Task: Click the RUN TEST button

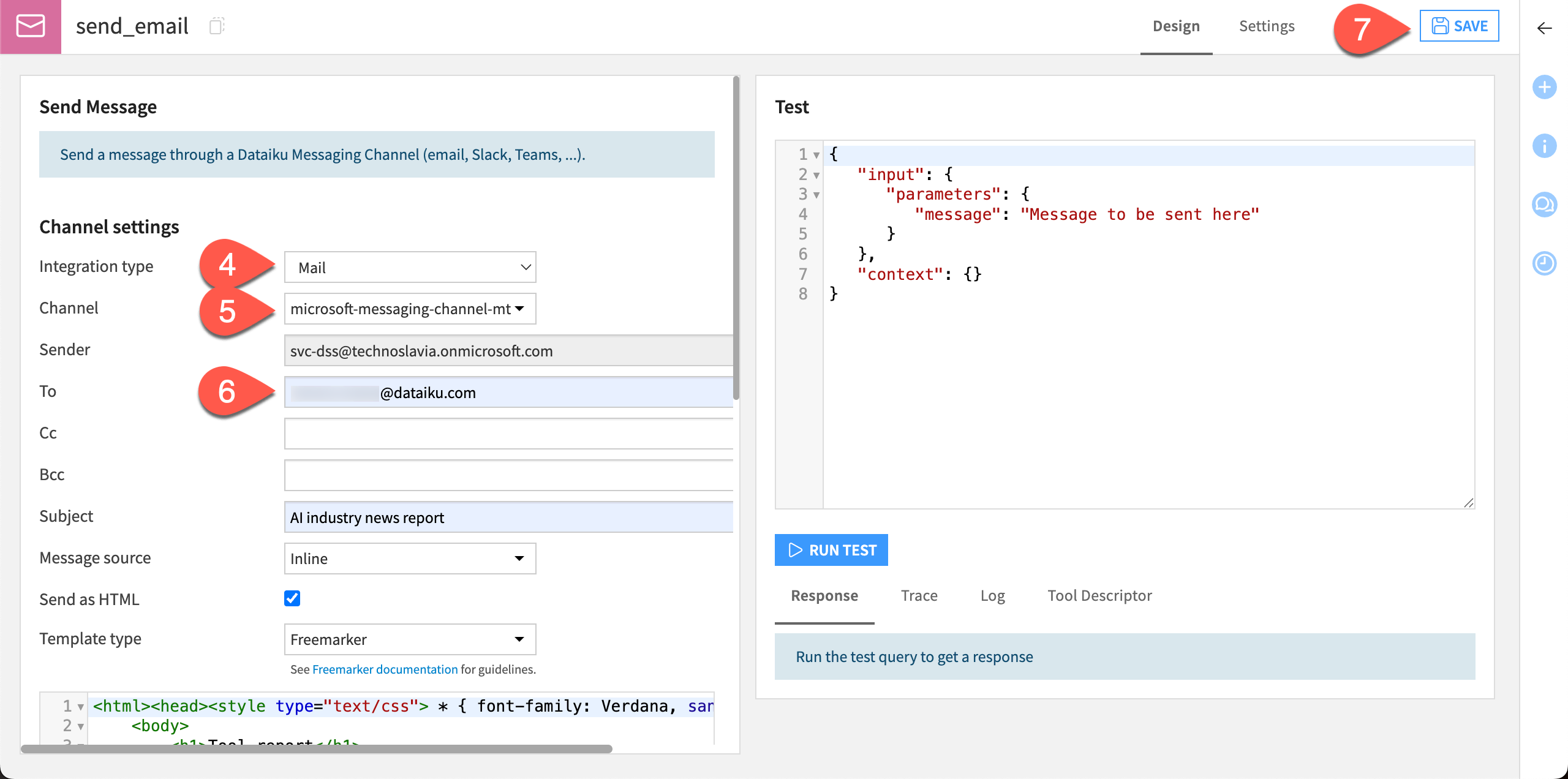Action: tap(831, 550)
